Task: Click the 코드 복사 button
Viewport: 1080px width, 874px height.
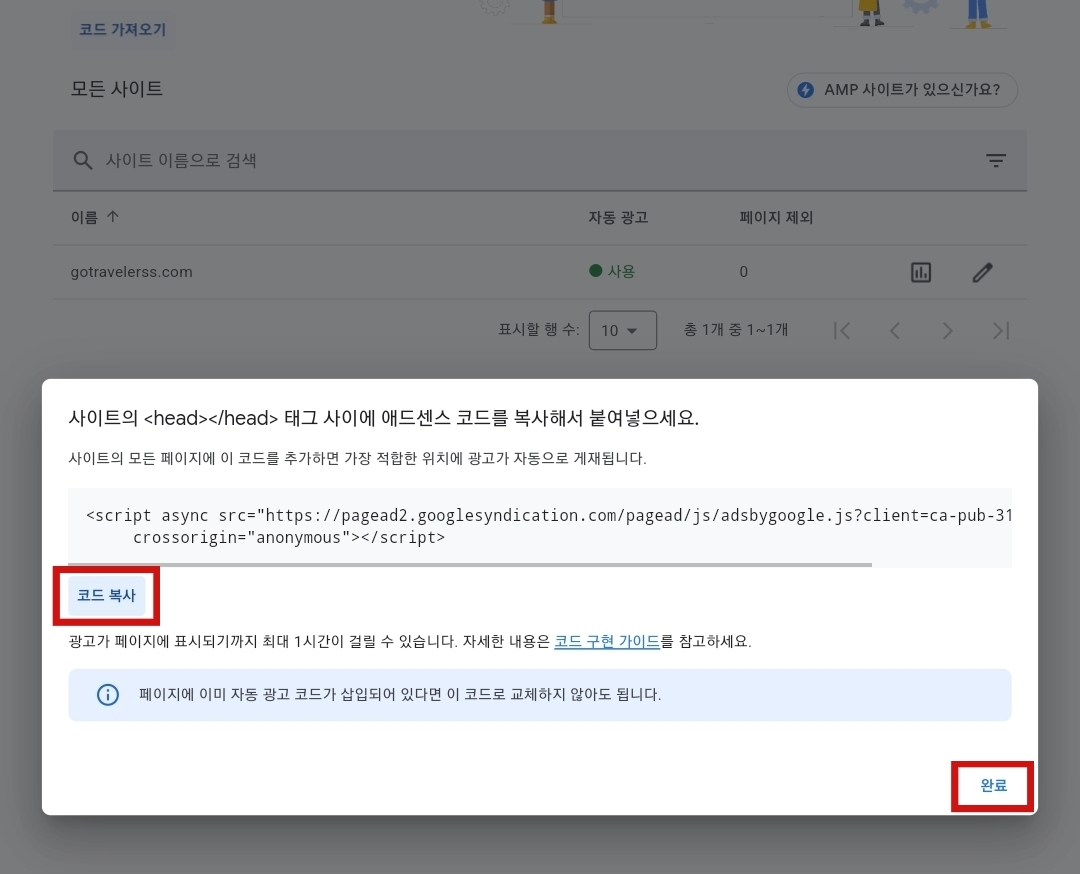Action: 106,595
